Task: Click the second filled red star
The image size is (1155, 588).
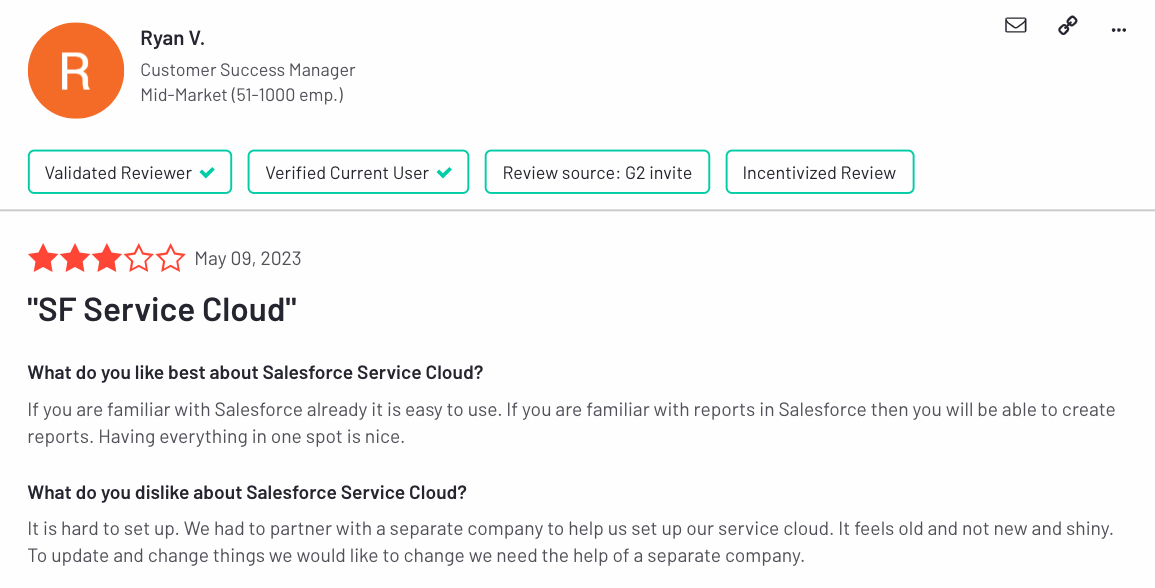Action: click(74, 259)
